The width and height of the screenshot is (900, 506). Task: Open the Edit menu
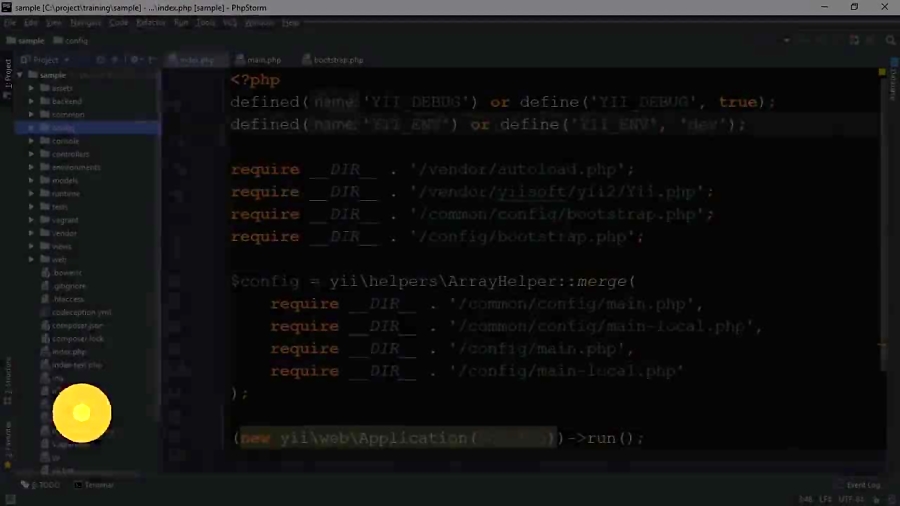pos(30,23)
